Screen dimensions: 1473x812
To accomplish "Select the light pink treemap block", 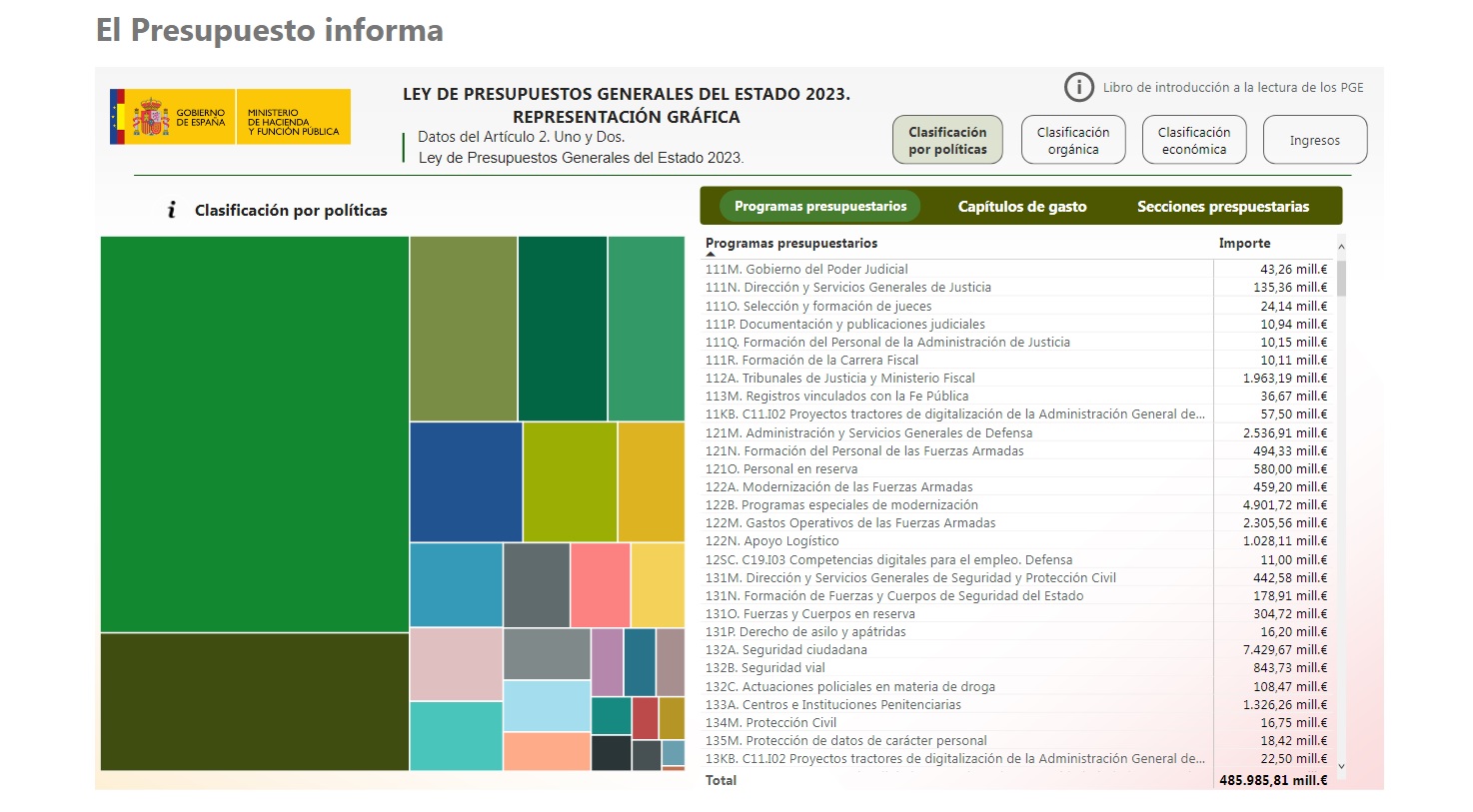I will pyautogui.click(x=457, y=664).
